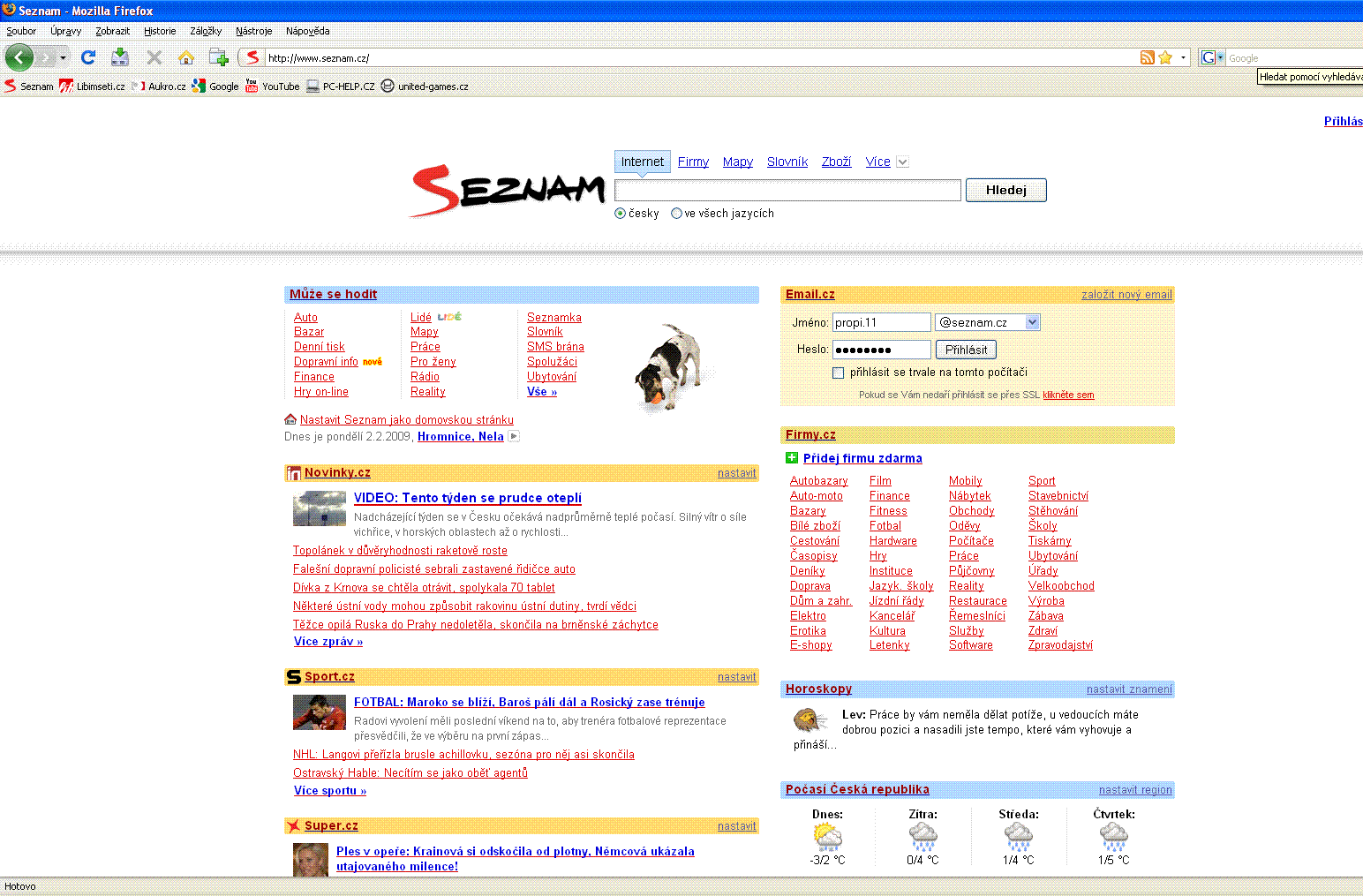Click the Firefox Google search box
The height and width of the screenshot is (896, 1363).
point(1294,57)
